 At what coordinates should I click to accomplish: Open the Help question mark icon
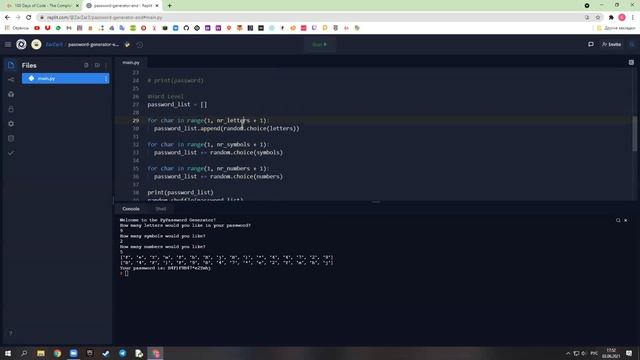point(11,333)
